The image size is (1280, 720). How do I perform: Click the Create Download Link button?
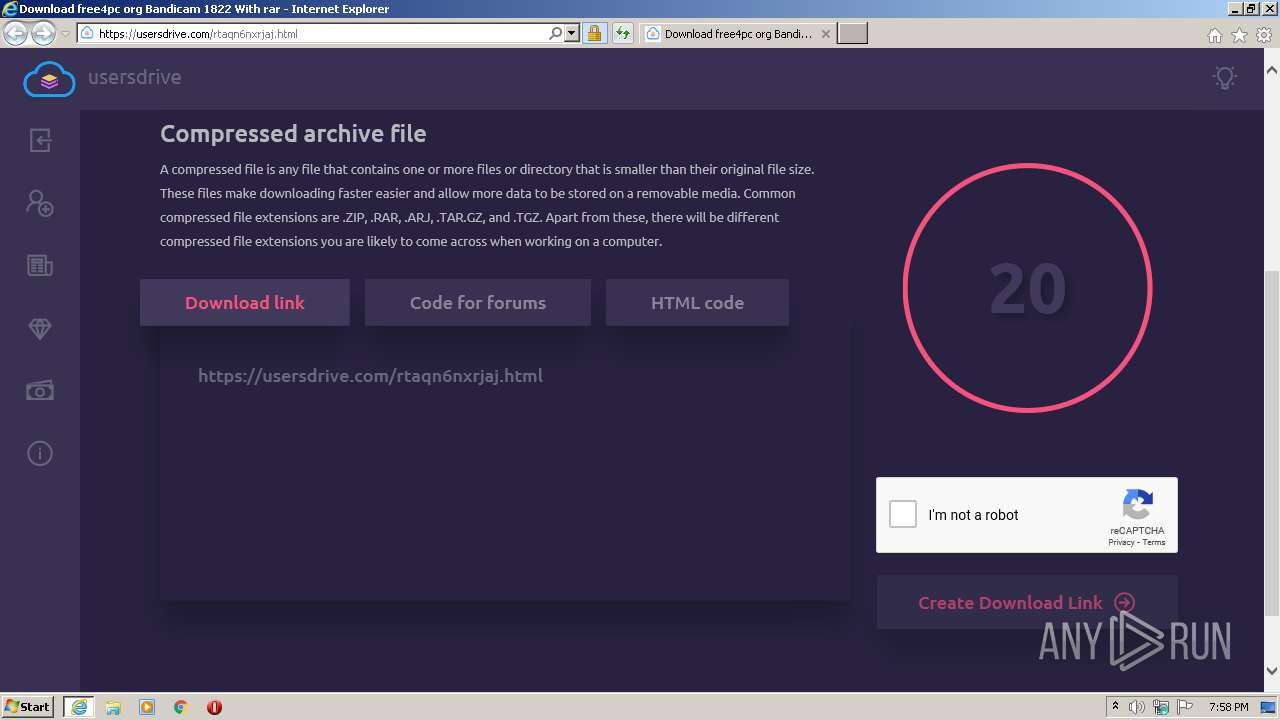1027,602
